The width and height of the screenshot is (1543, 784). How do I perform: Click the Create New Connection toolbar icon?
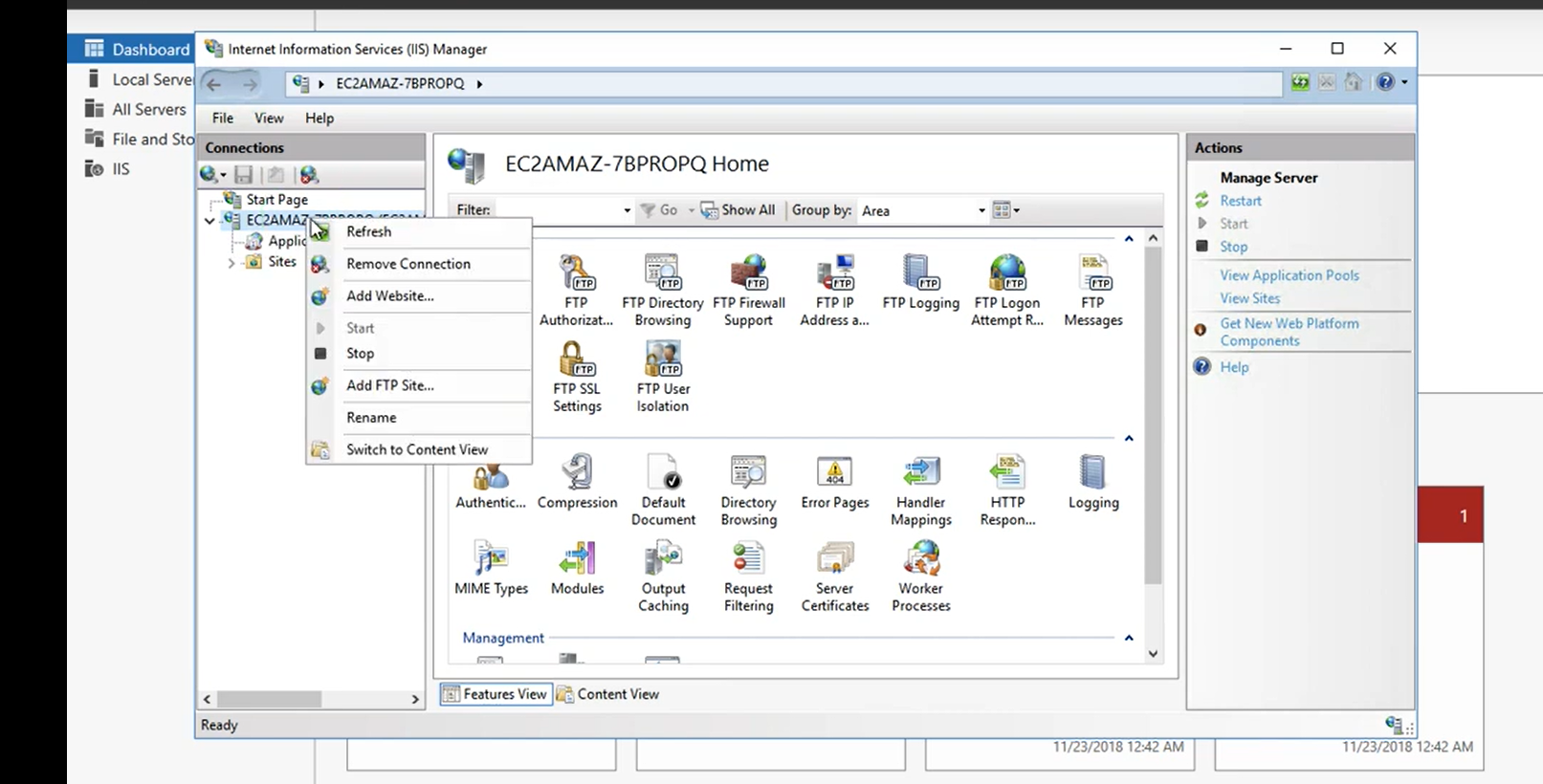click(212, 174)
